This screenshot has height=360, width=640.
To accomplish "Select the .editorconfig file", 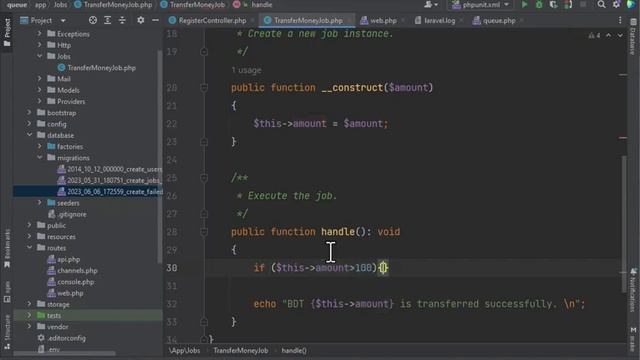I will coord(61,338).
